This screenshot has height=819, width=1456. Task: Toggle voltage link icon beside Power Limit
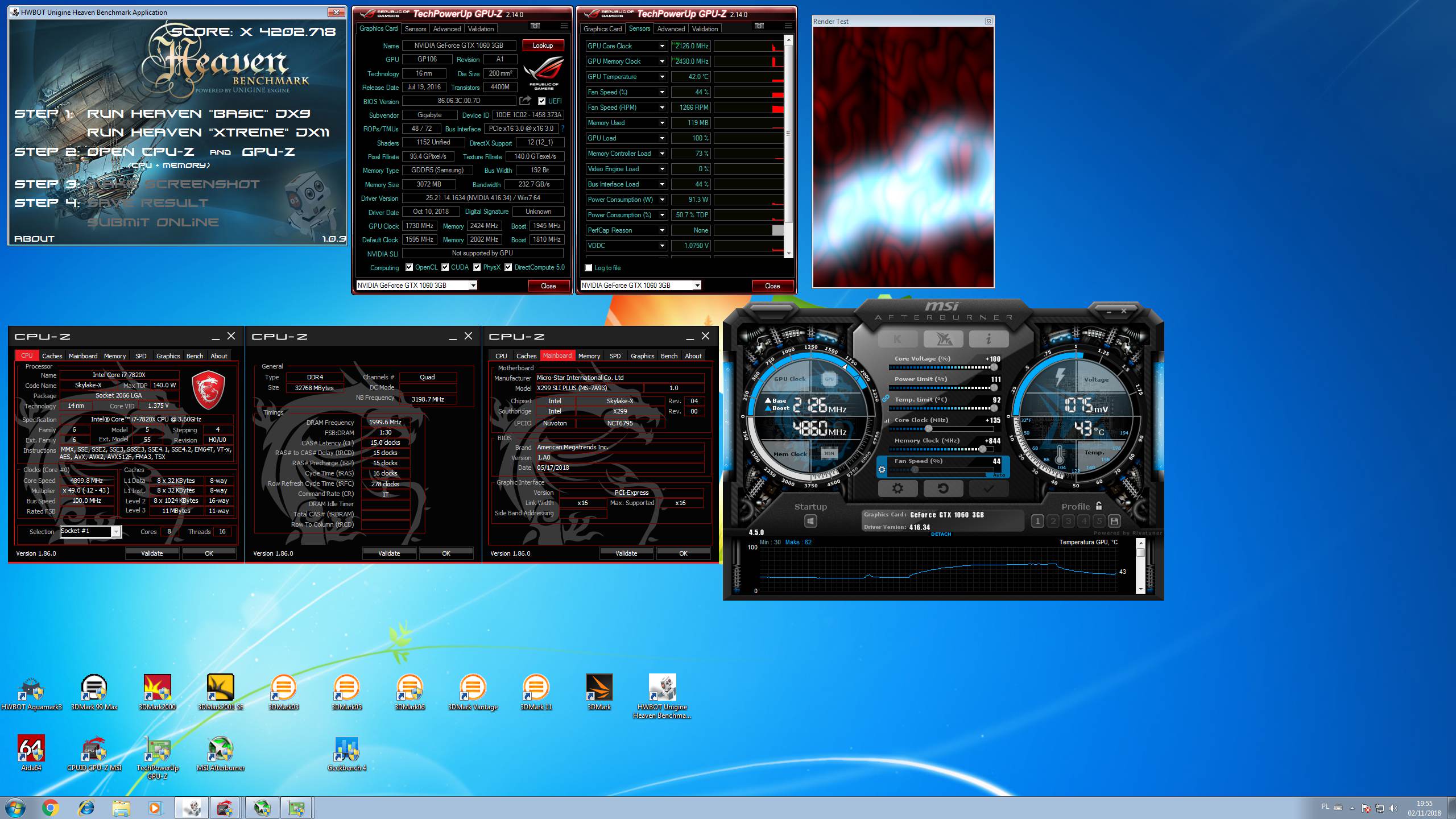tap(886, 399)
